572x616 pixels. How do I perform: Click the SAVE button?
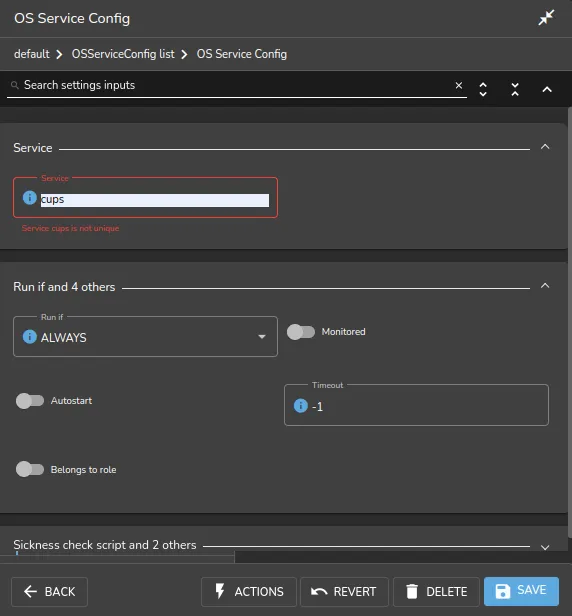521,591
